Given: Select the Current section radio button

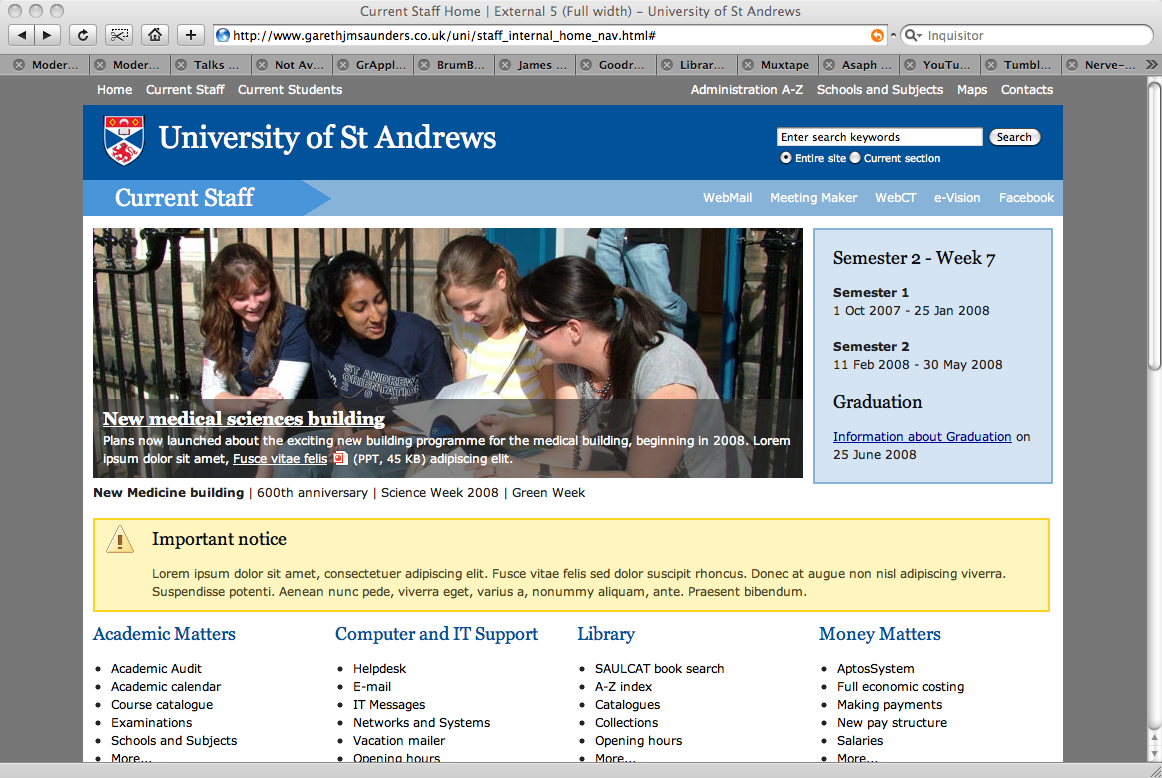Looking at the screenshot, I should pos(855,158).
